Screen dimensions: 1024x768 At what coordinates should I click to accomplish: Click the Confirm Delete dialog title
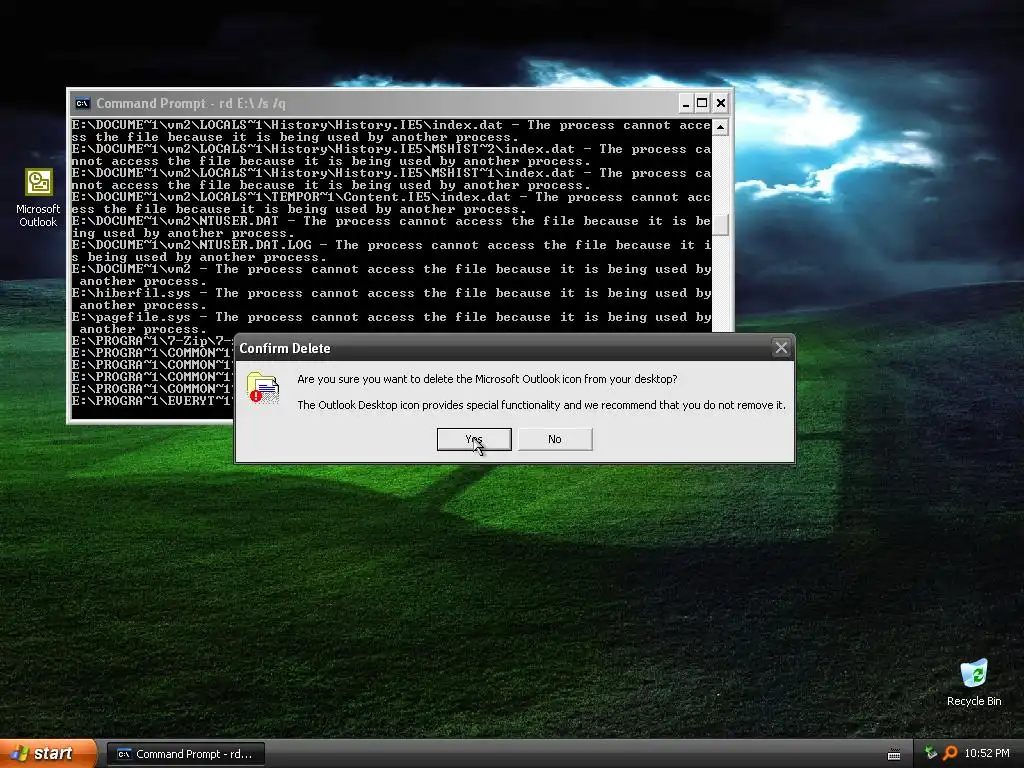pyautogui.click(x=285, y=349)
